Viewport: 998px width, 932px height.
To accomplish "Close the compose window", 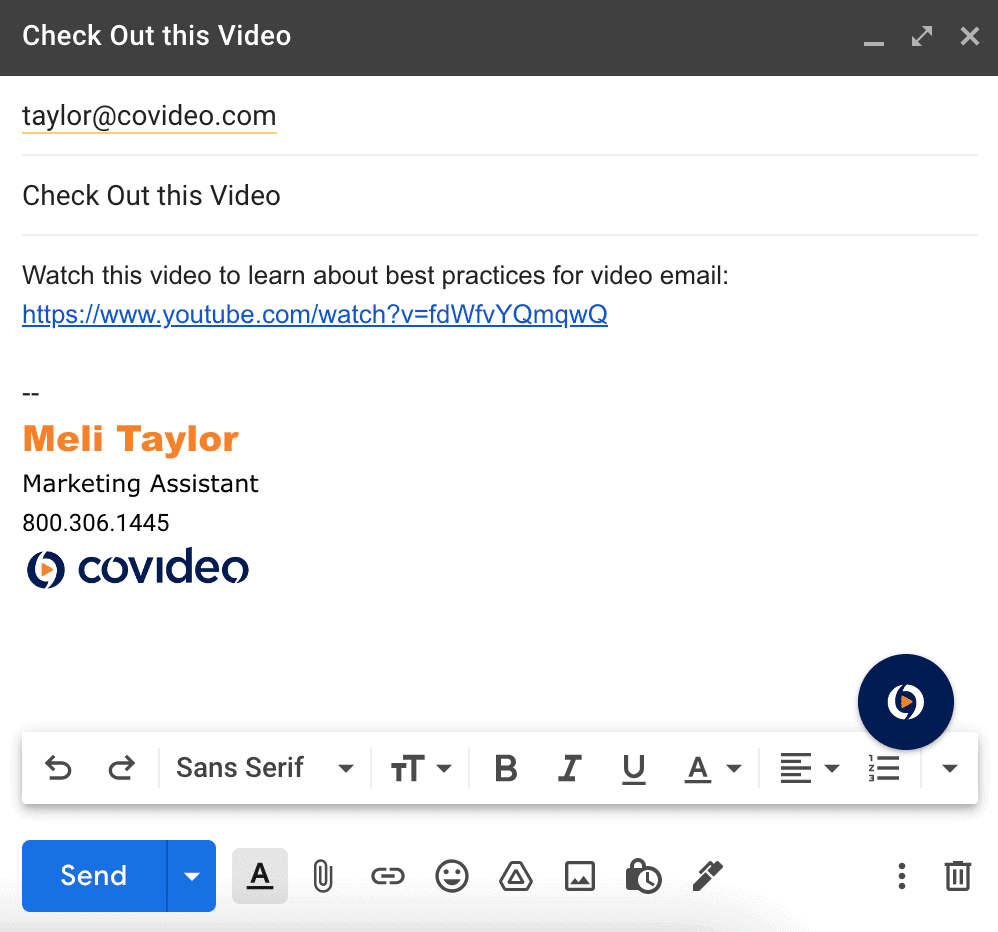I will pyautogui.click(x=969, y=36).
